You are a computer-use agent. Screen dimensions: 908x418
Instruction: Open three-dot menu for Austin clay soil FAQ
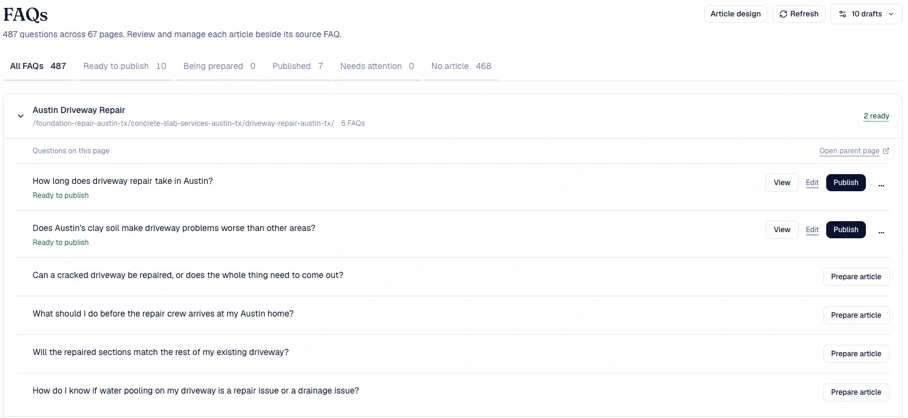pos(881,230)
